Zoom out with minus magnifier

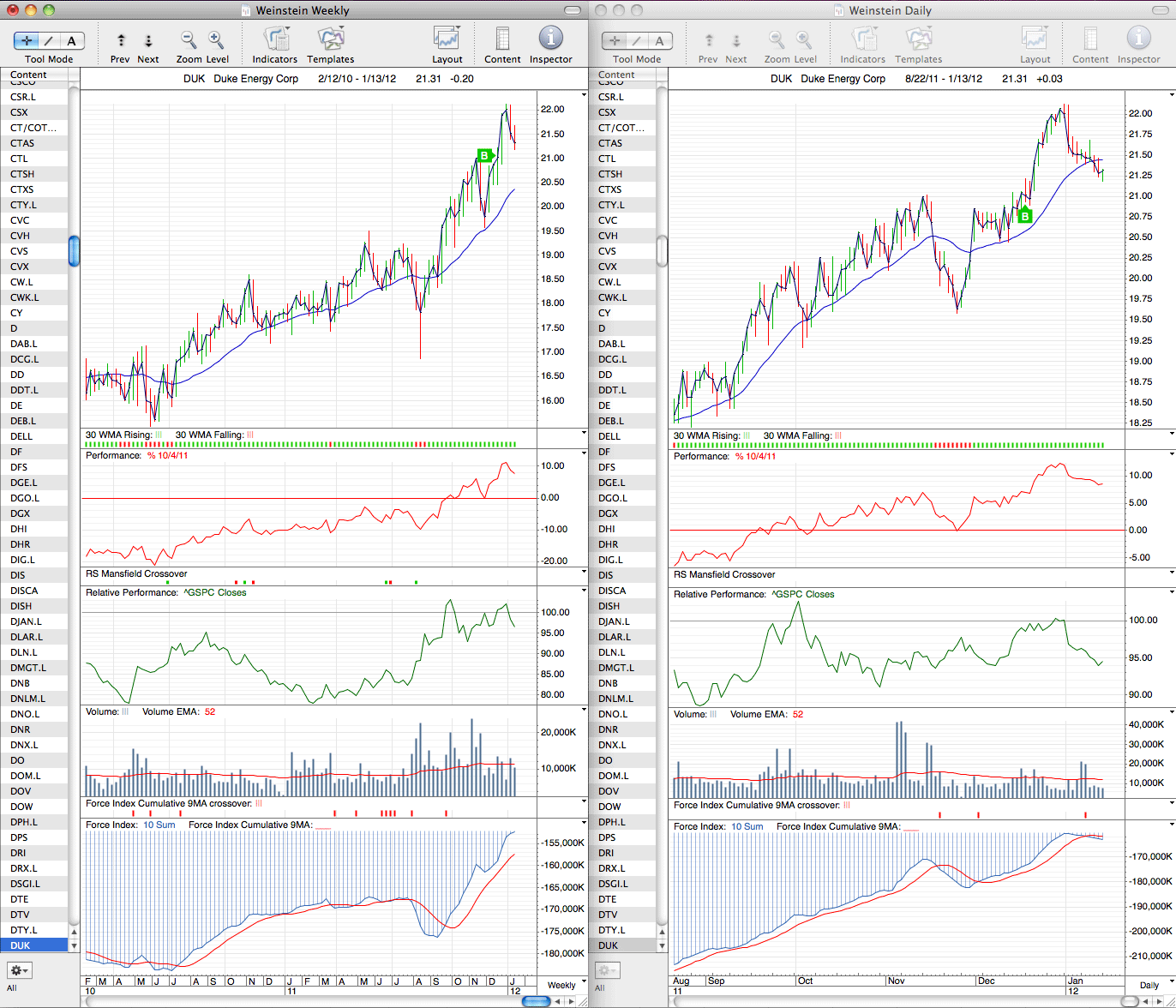click(189, 39)
